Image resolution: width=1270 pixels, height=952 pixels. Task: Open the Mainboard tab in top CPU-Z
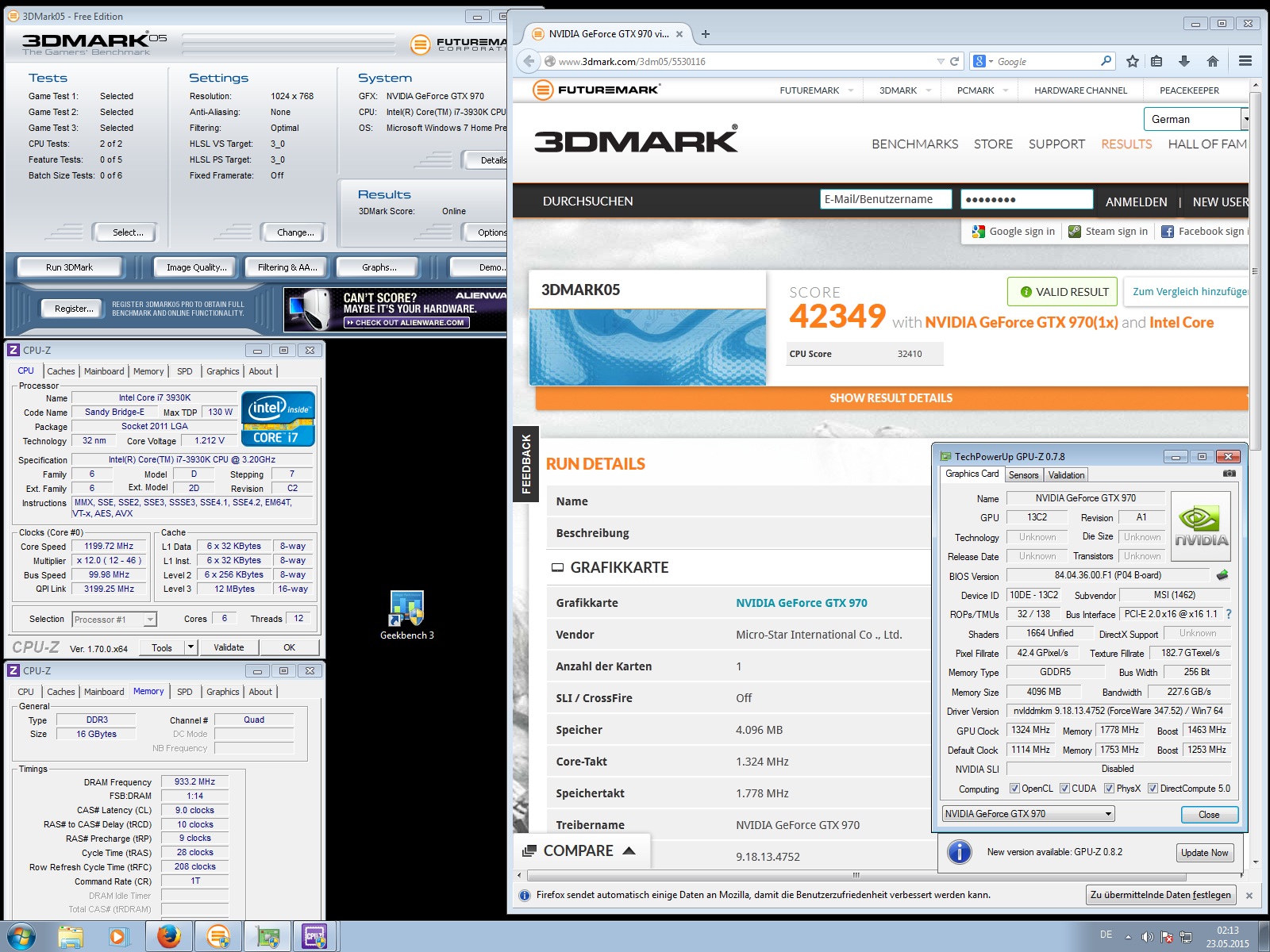[104, 371]
